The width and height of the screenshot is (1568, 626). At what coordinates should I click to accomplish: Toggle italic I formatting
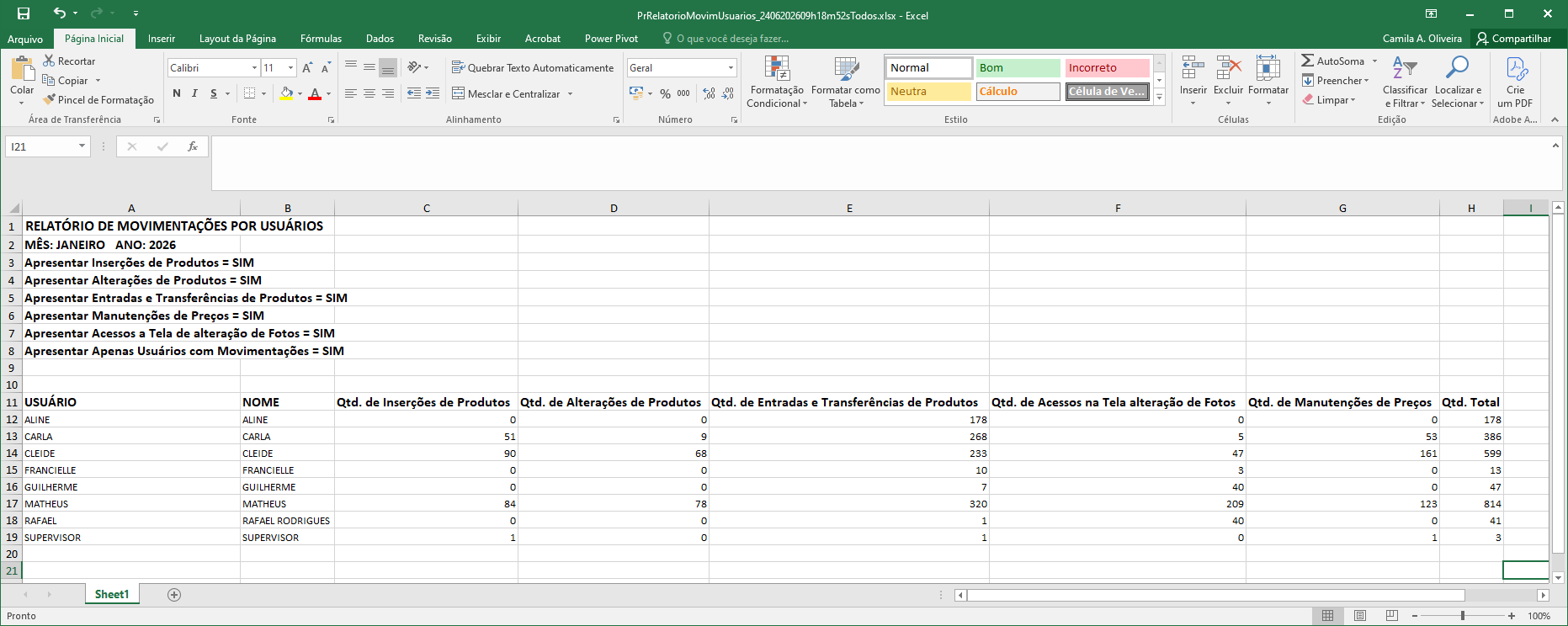tap(194, 93)
